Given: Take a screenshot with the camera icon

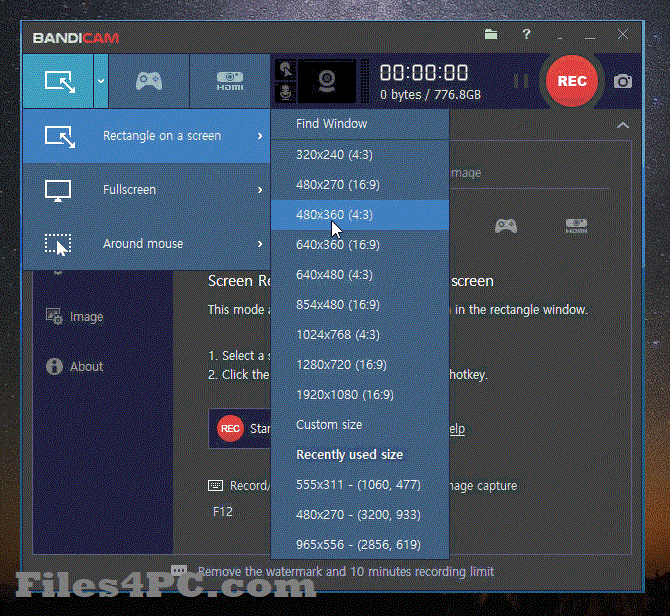Looking at the screenshot, I should coord(623,81).
